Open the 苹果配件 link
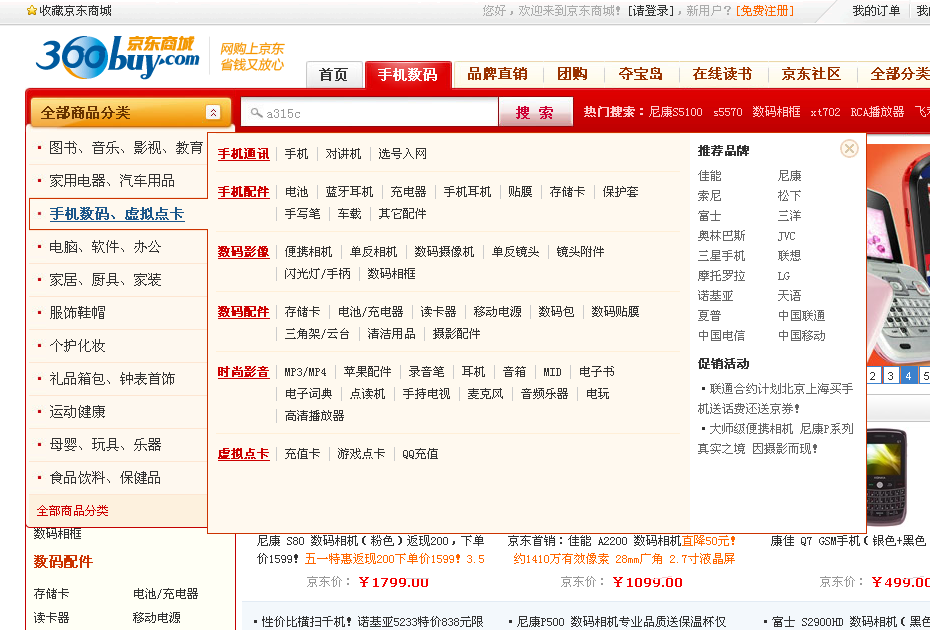 (367, 372)
